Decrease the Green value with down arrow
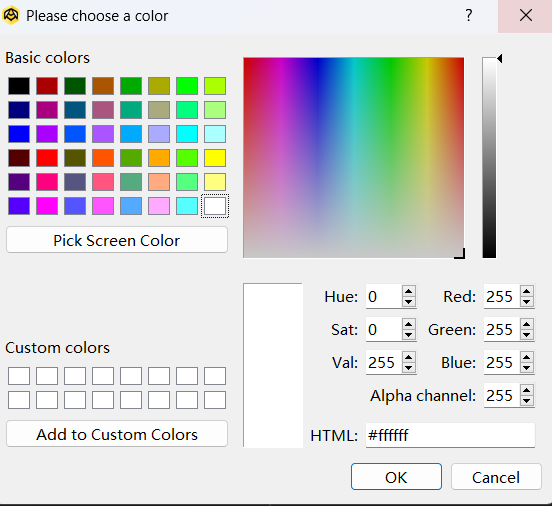Viewport: 552px width, 506px height. click(x=526, y=335)
